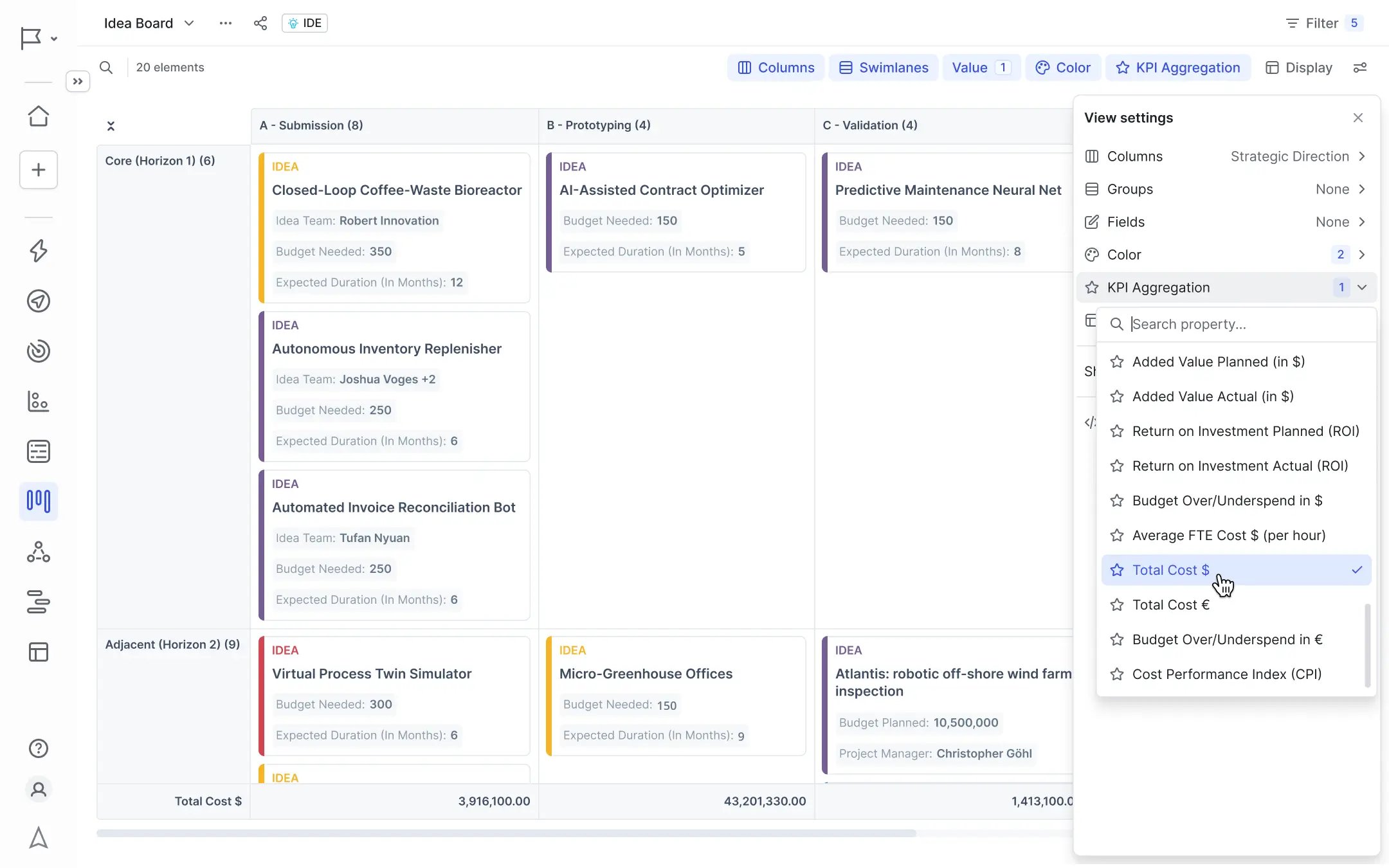The width and height of the screenshot is (1389, 868).
Task: Click the plus add-new sidebar button
Action: click(x=39, y=170)
